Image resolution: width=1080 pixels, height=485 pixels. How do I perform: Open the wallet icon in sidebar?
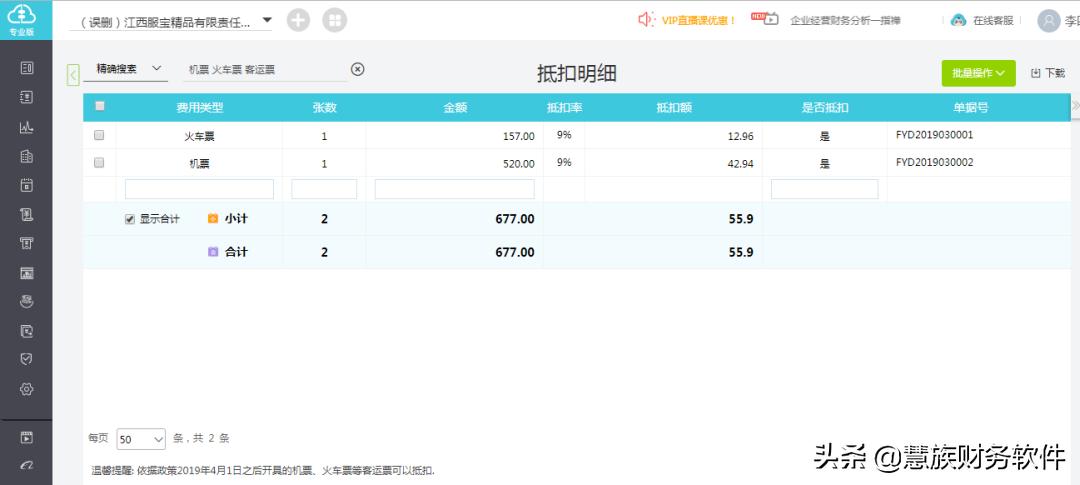[x=26, y=331]
